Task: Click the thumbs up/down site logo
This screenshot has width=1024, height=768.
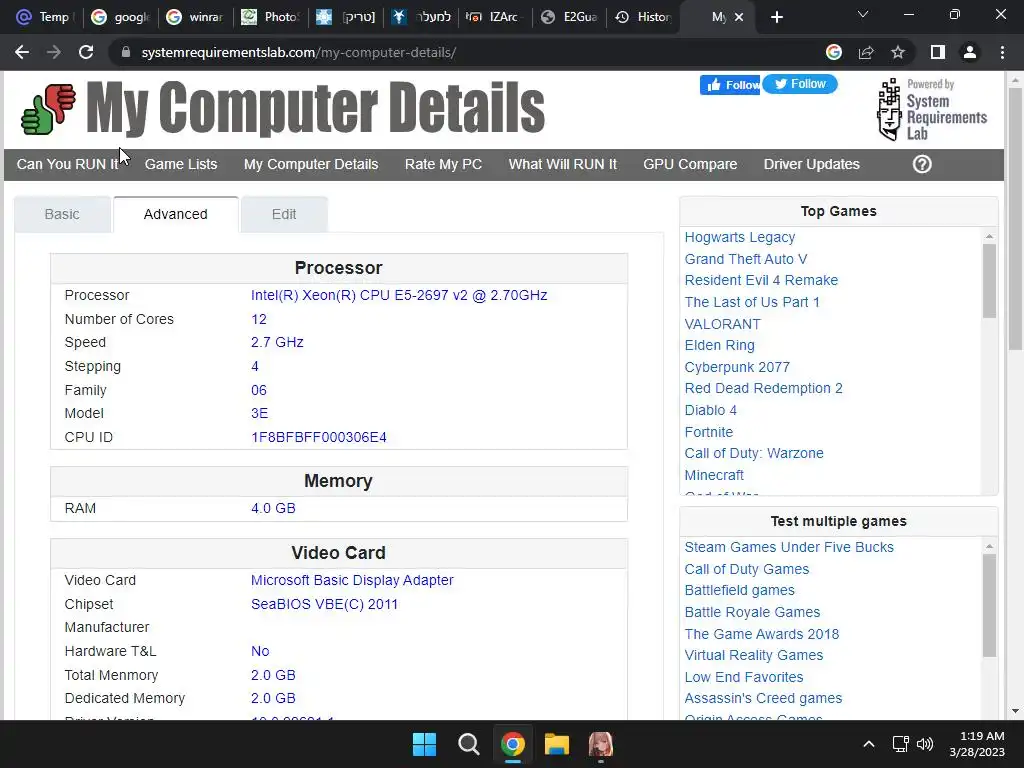Action: (48, 108)
